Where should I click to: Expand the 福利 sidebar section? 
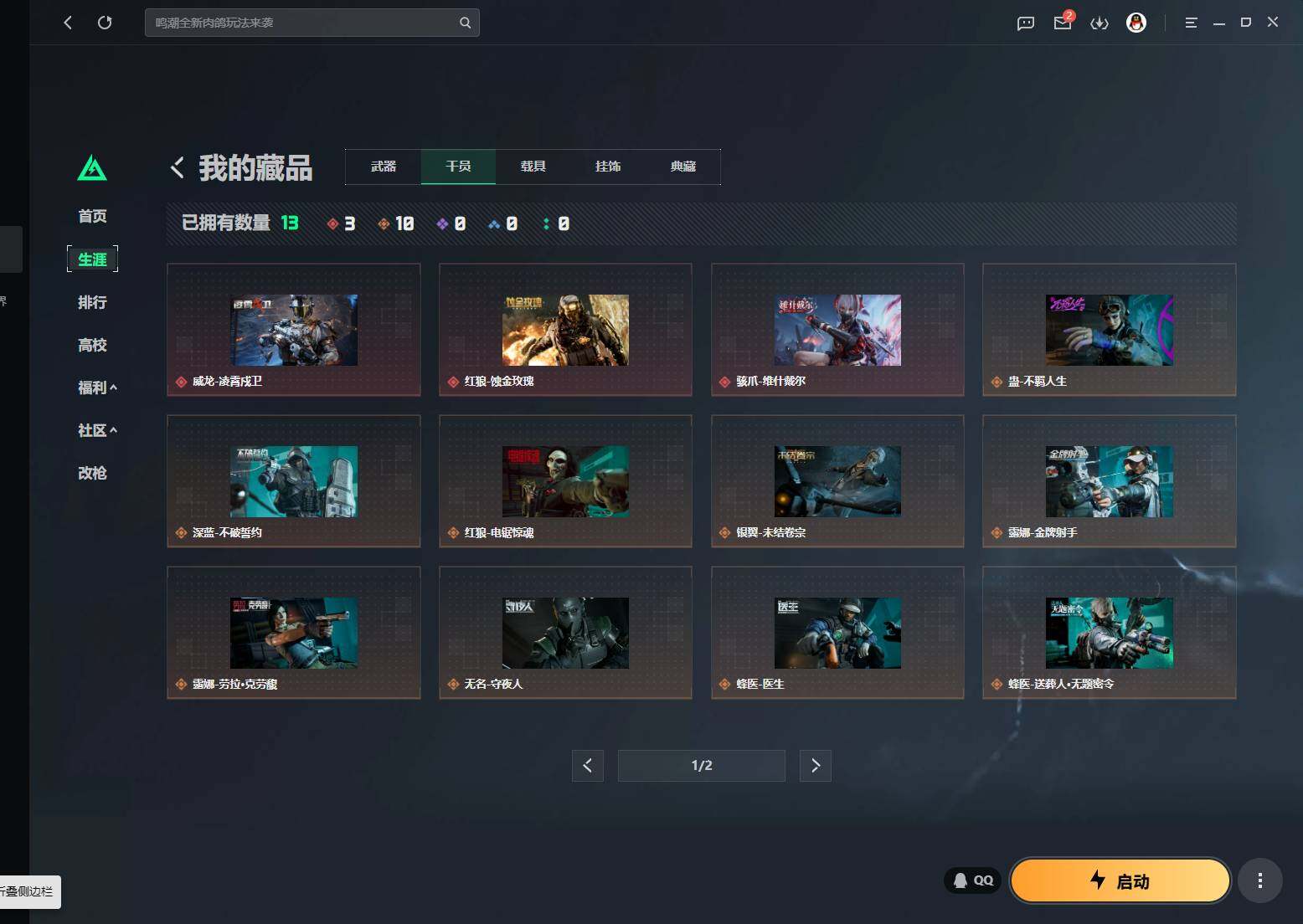(x=97, y=388)
